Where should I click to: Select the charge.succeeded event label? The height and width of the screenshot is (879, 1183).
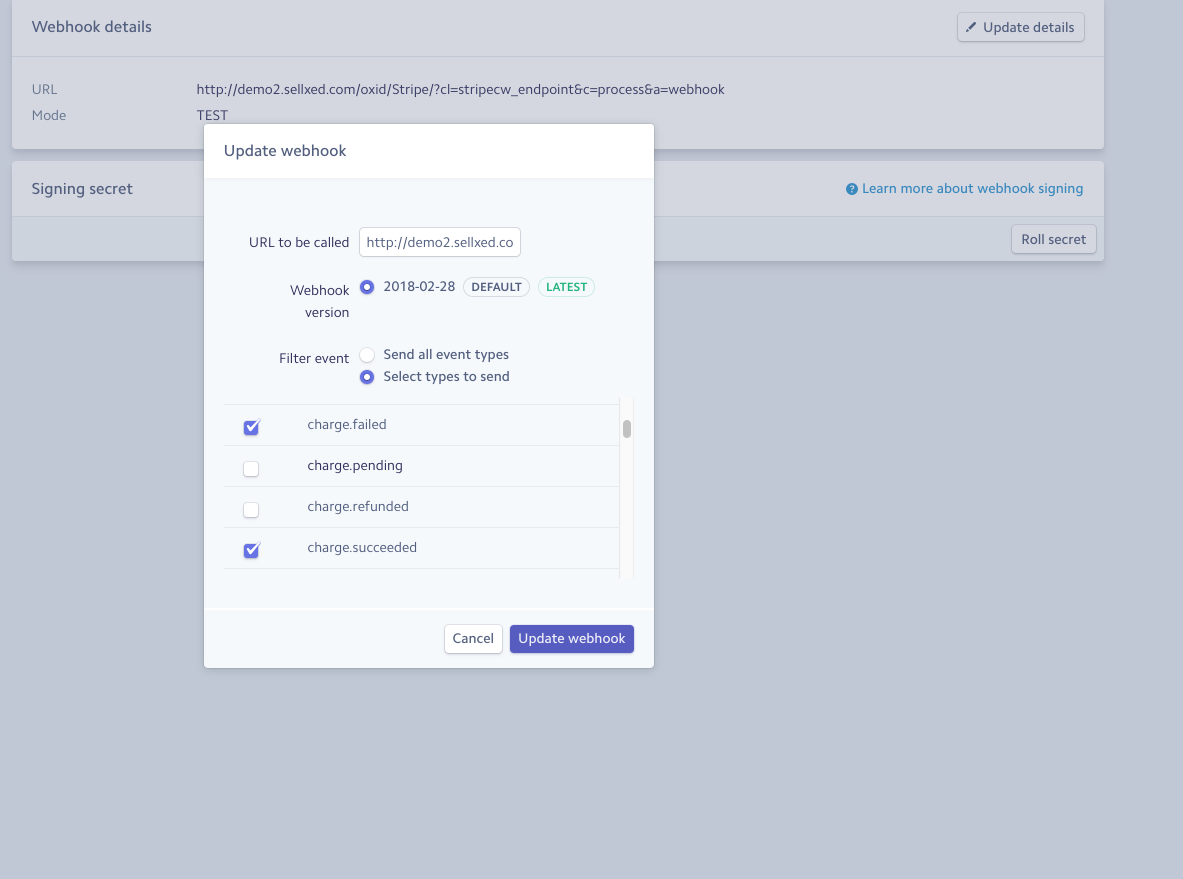point(362,548)
